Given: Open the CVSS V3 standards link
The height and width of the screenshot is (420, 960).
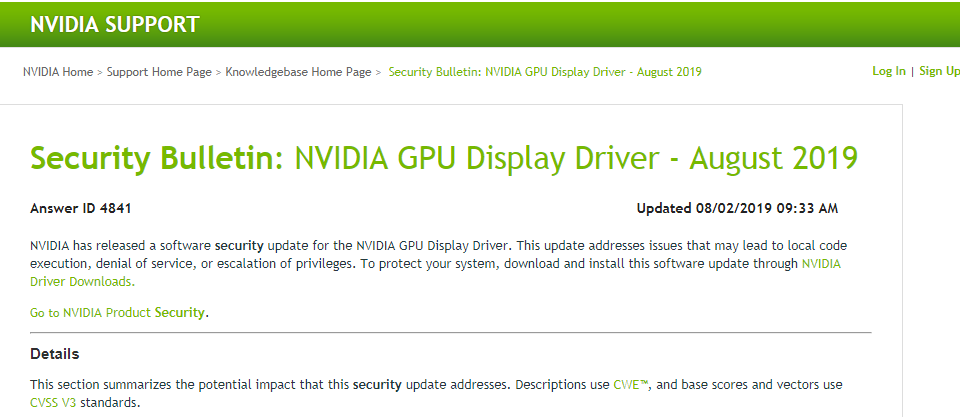Looking at the screenshot, I should click(53, 403).
